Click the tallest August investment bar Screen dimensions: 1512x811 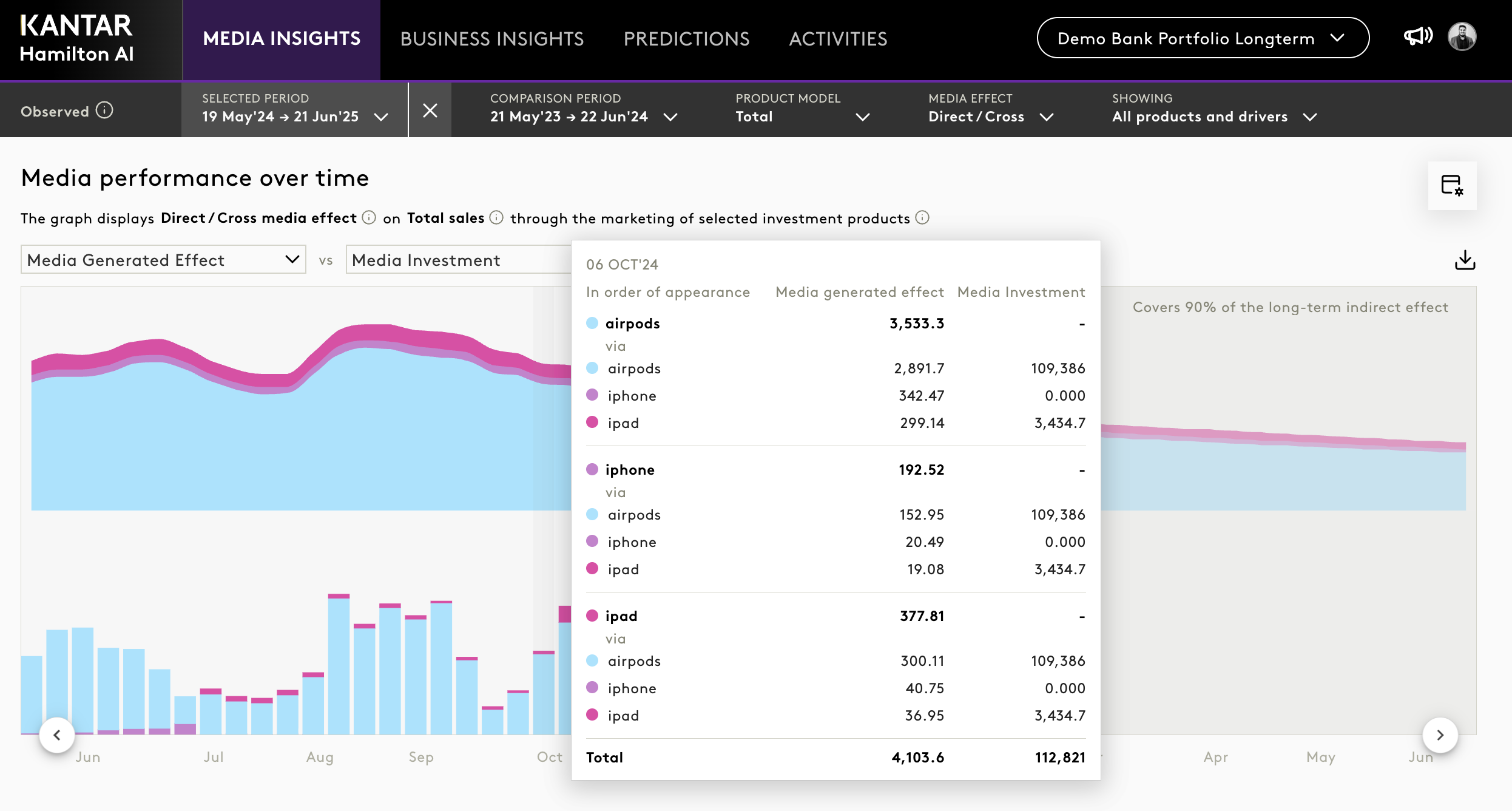pyautogui.click(x=339, y=665)
